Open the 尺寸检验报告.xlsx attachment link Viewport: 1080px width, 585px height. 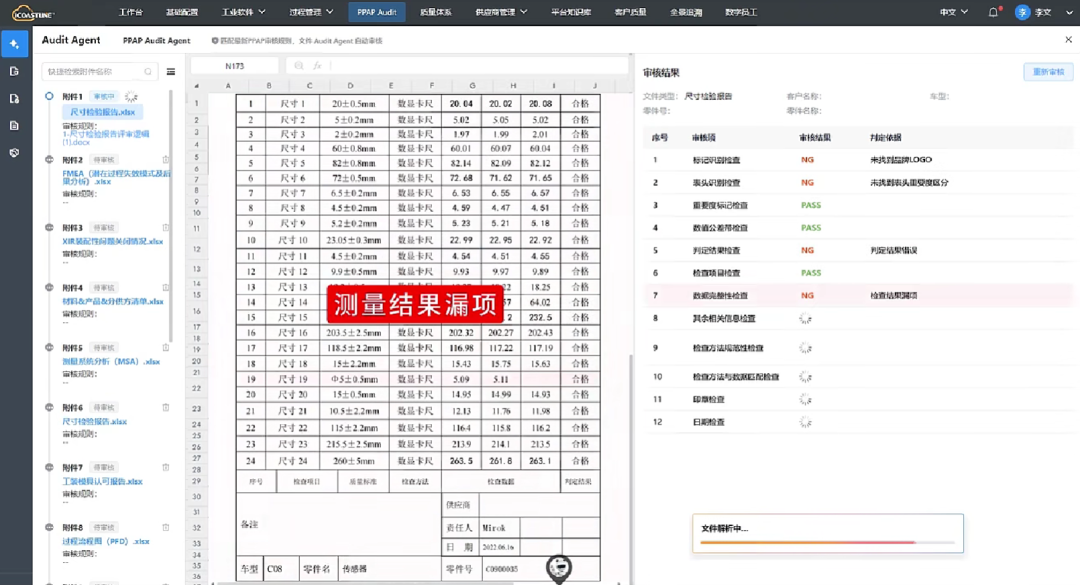(x=103, y=110)
